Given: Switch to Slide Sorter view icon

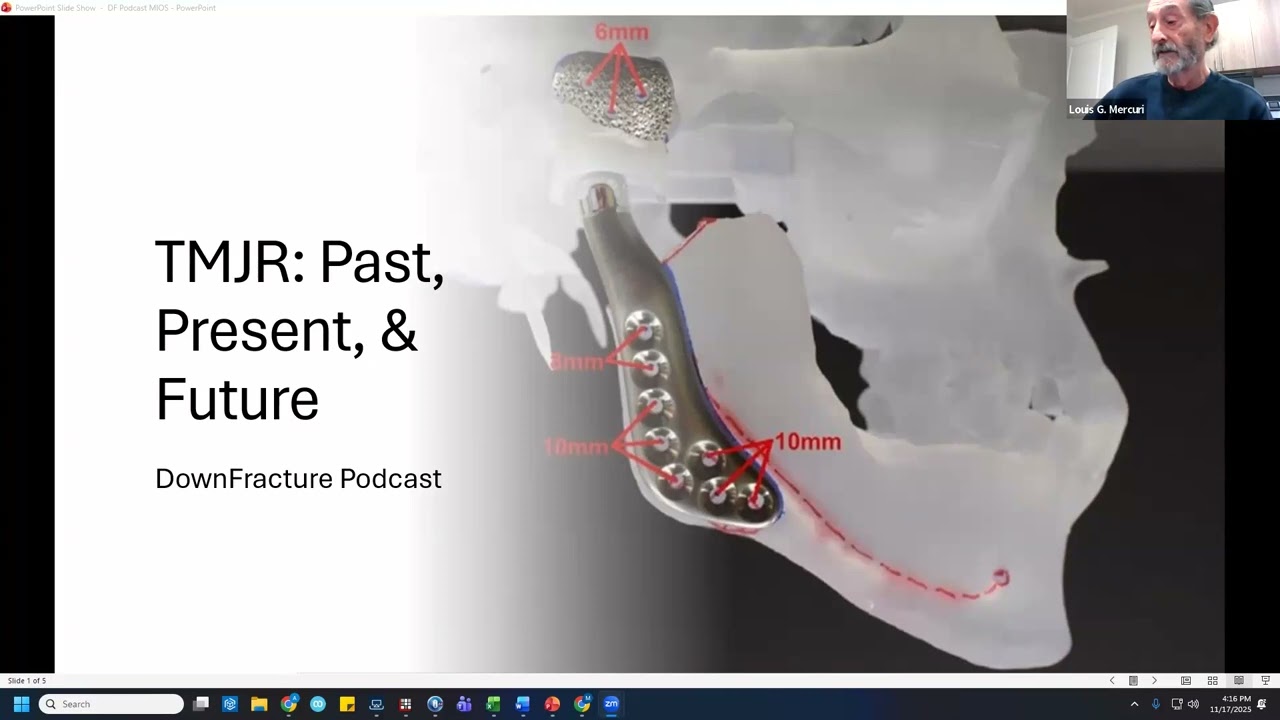Looking at the screenshot, I should (x=1212, y=681).
